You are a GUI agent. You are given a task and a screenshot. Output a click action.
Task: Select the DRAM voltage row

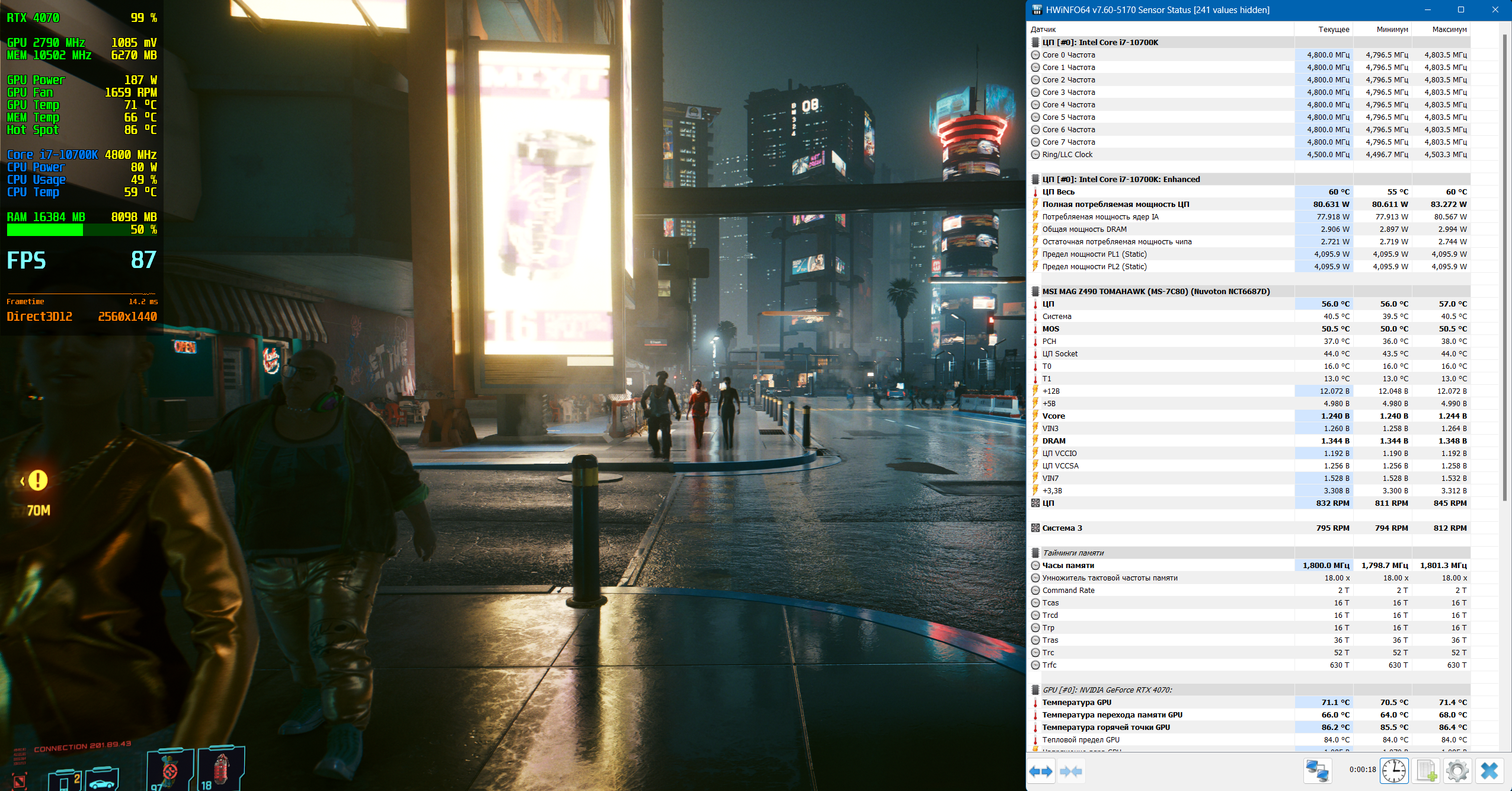coord(1249,441)
